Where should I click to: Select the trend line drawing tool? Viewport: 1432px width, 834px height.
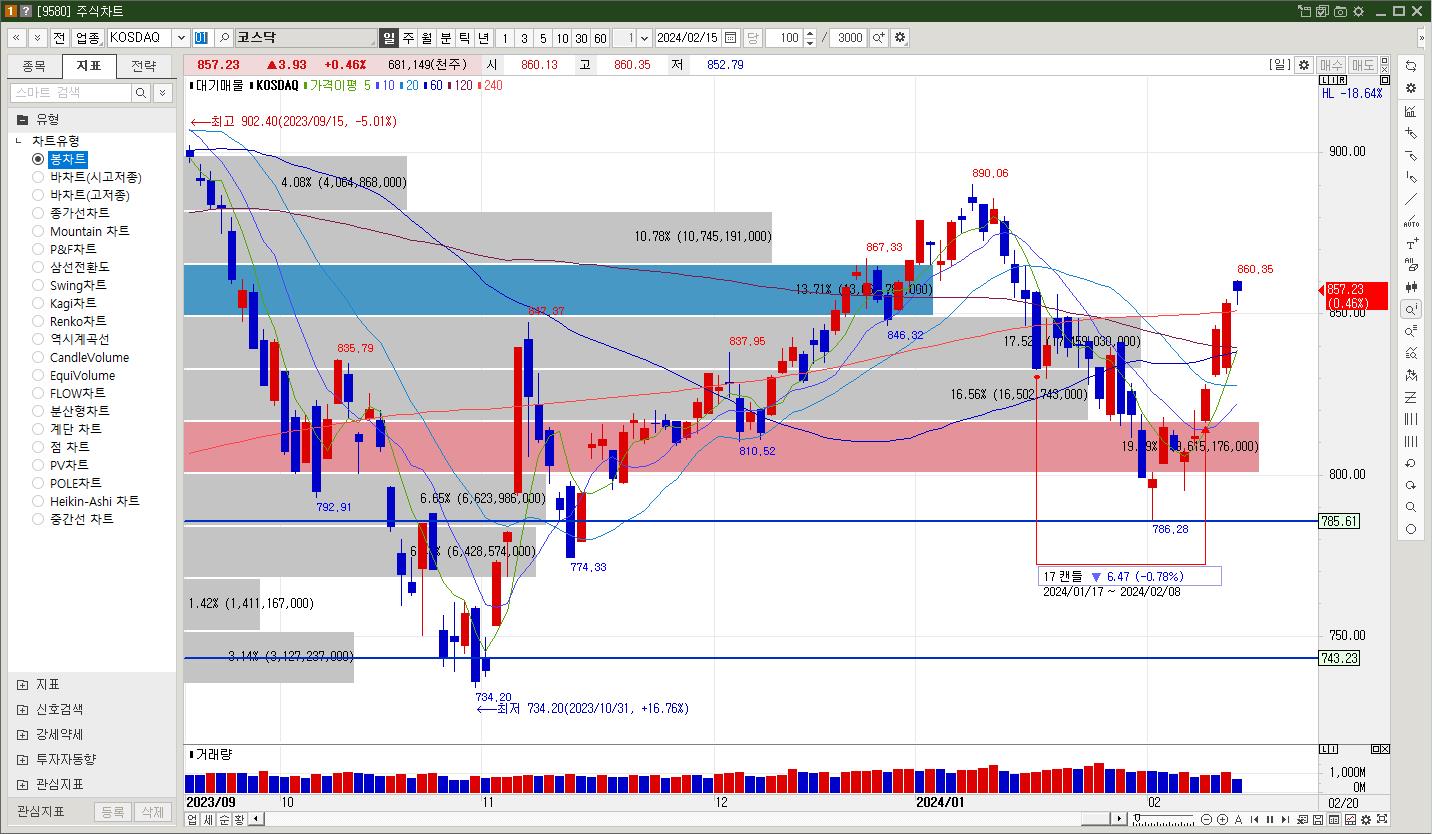(x=1411, y=199)
